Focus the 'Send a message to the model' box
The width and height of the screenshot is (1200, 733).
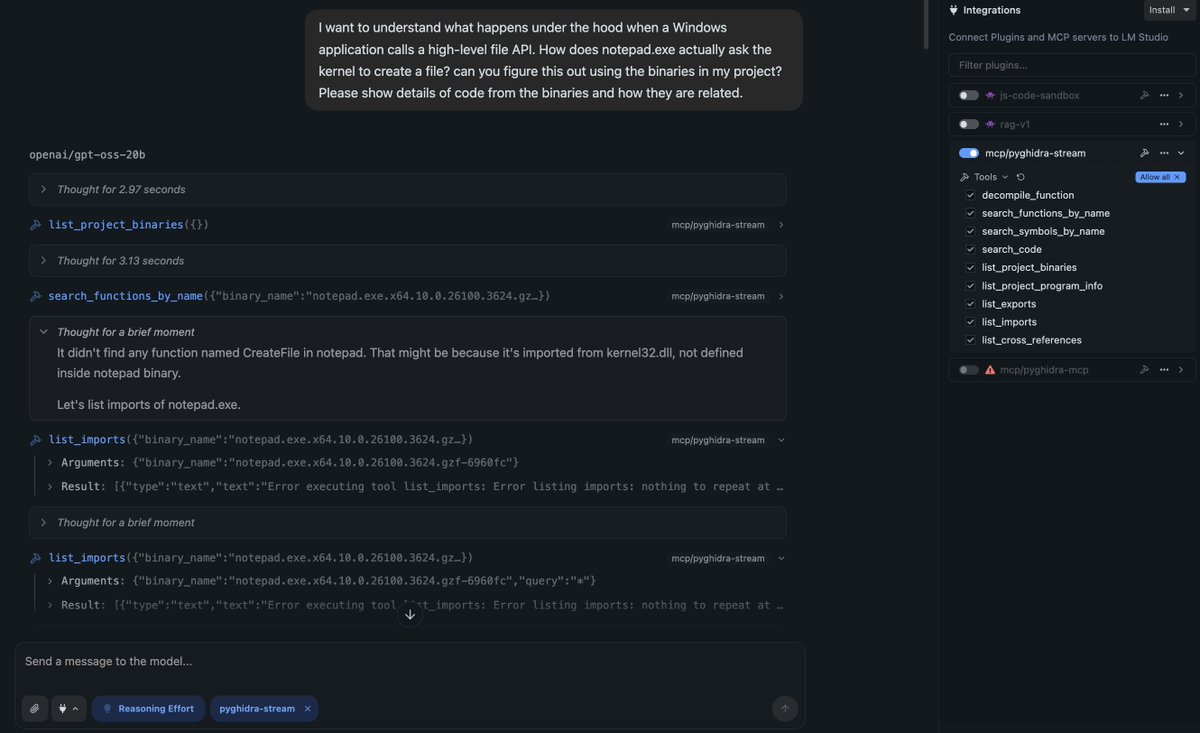click(x=410, y=662)
